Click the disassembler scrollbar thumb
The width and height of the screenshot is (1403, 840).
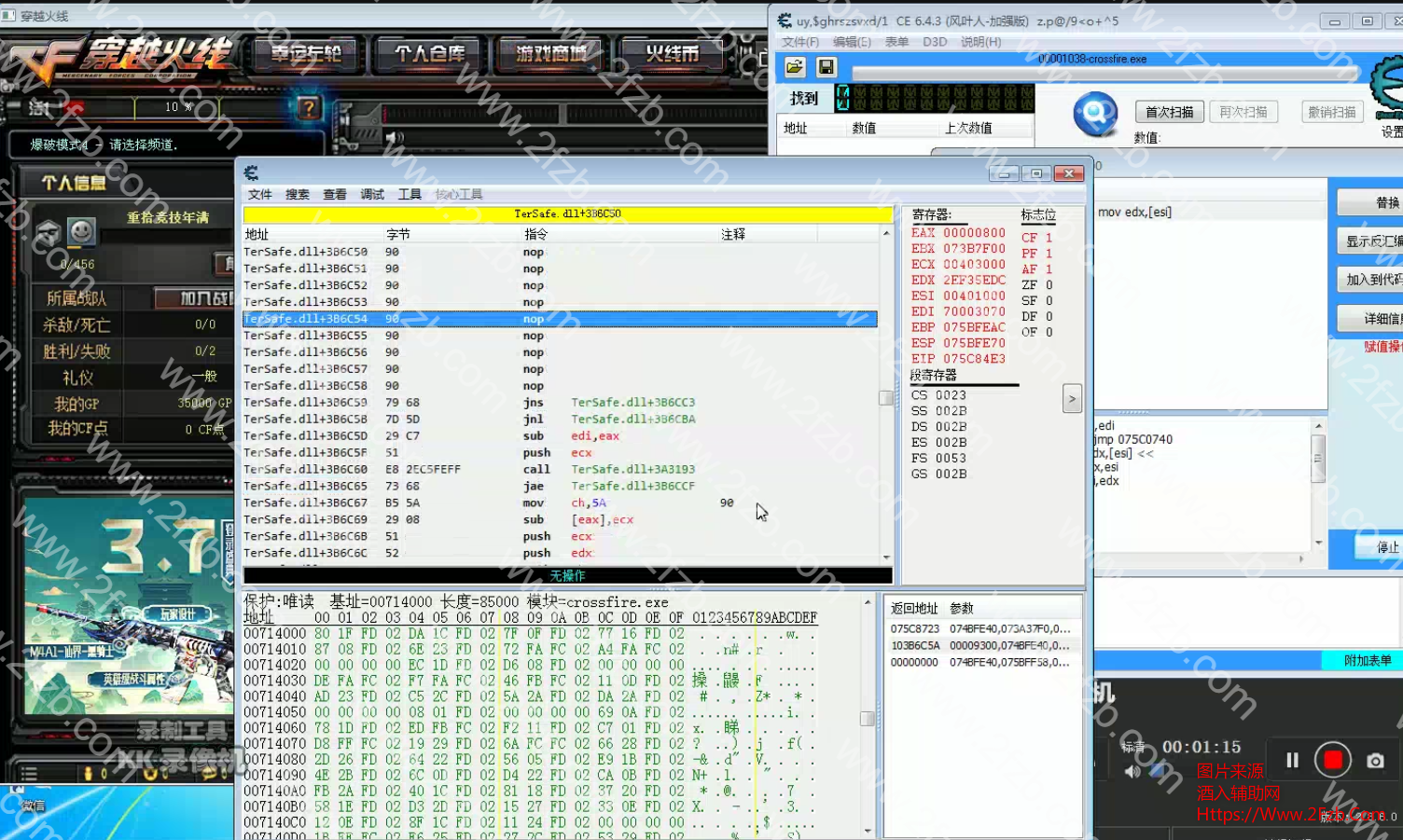[886, 398]
